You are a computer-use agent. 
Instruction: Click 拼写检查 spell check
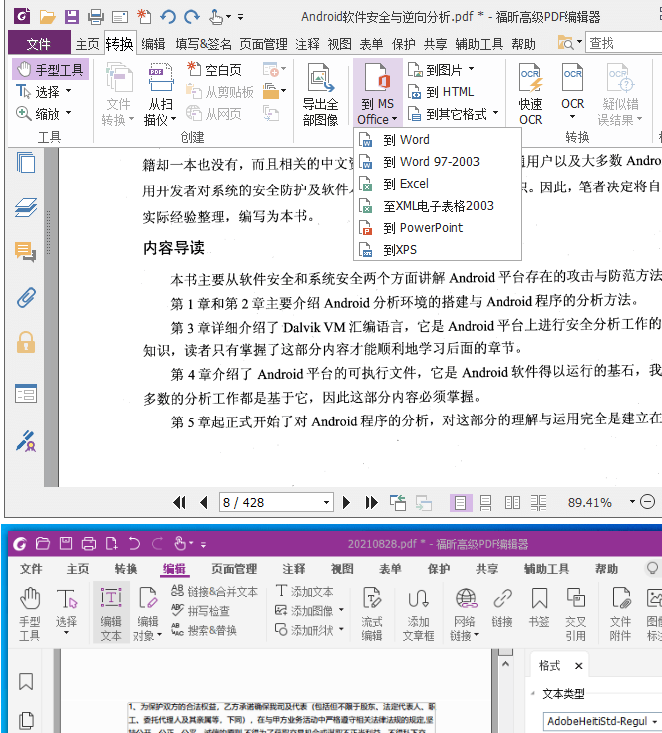pos(201,611)
